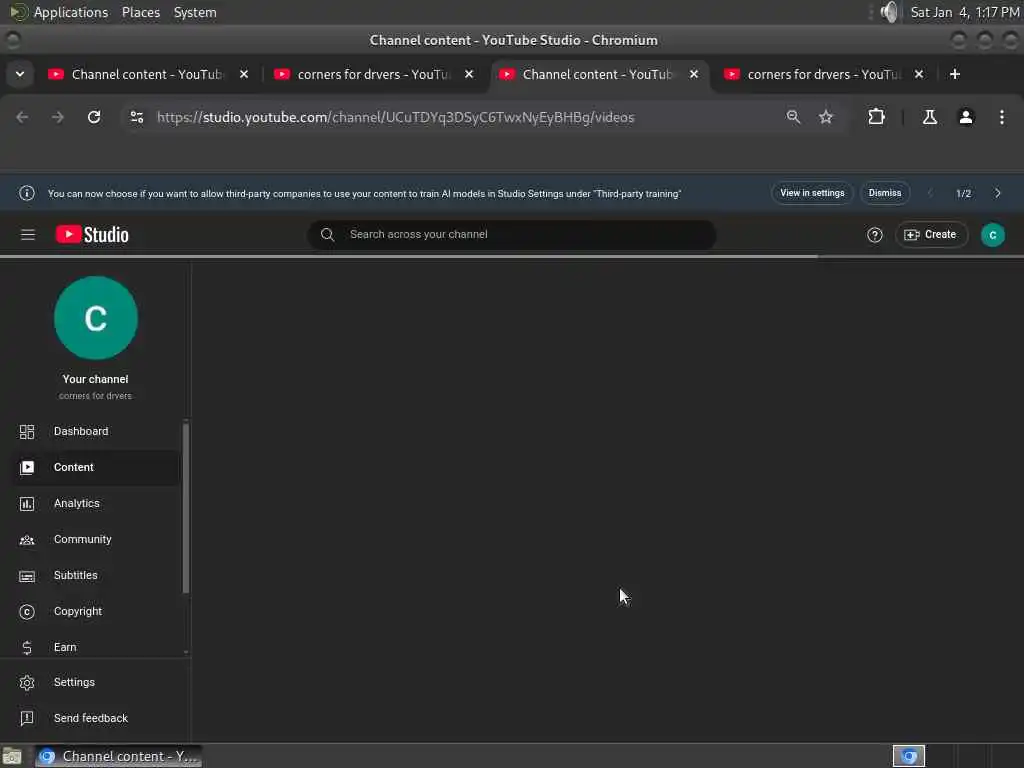Go back in the browser
1024x768 pixels.
tap(22, 117)
